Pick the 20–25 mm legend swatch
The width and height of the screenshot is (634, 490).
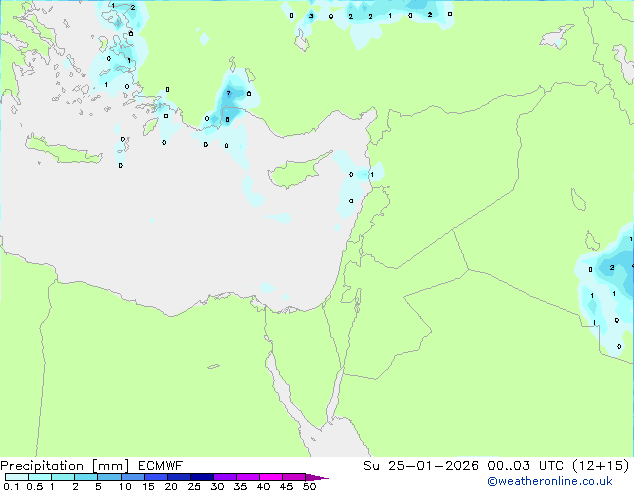coord(178,477)
